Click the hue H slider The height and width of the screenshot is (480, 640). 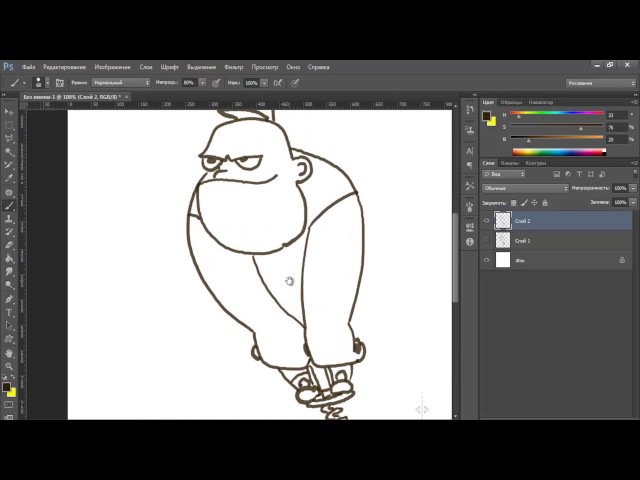click(557, 114)
